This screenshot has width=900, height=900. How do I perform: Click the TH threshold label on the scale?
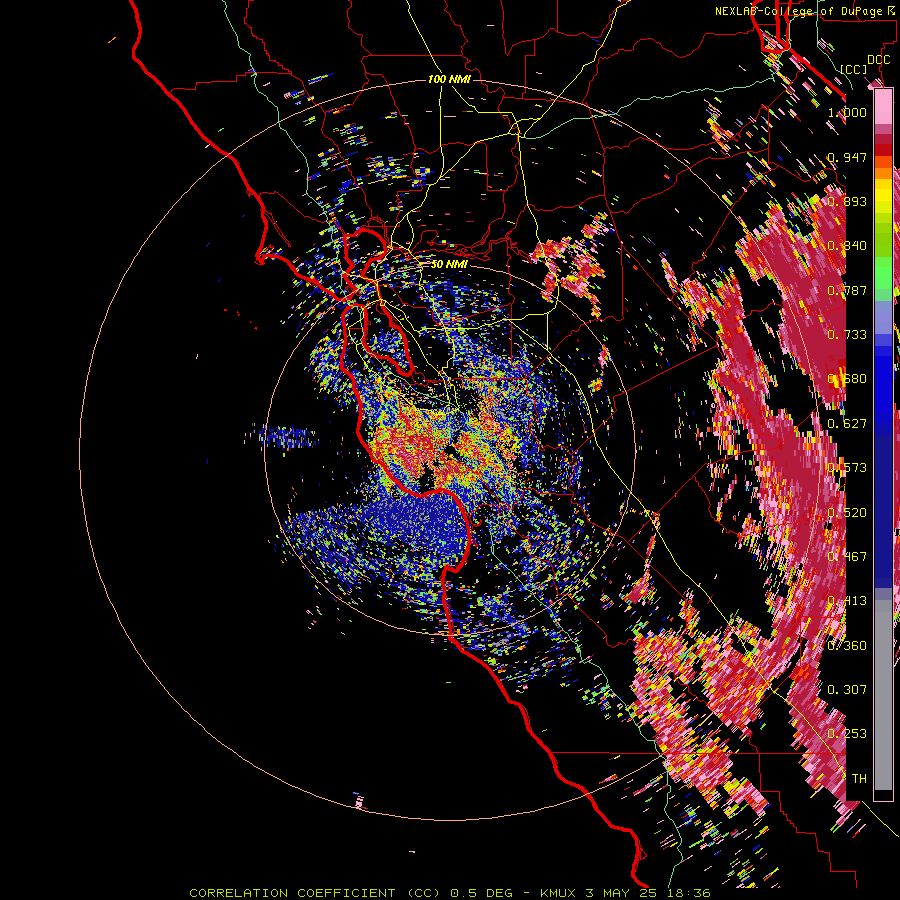coord(859,779)
